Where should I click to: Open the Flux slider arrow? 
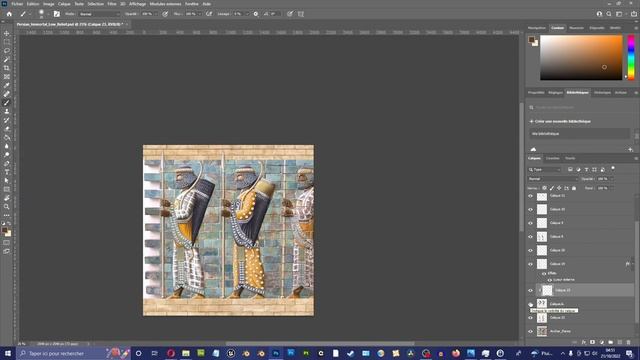[x=200, y=14]
